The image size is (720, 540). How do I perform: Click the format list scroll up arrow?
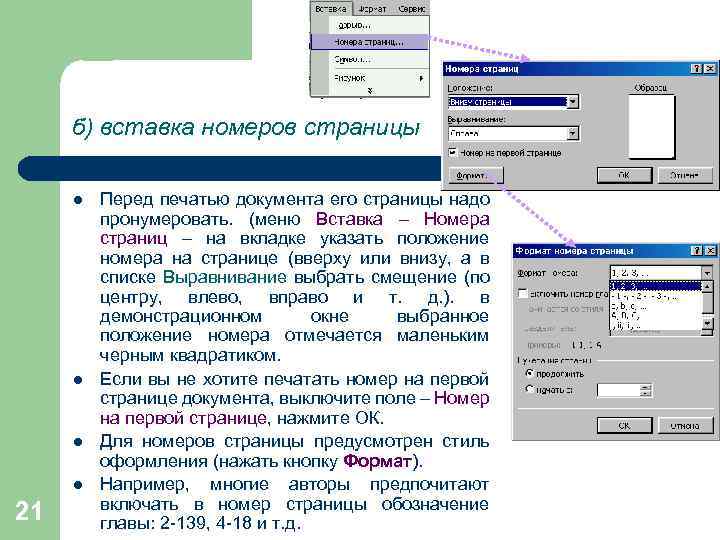pos(708,286)
